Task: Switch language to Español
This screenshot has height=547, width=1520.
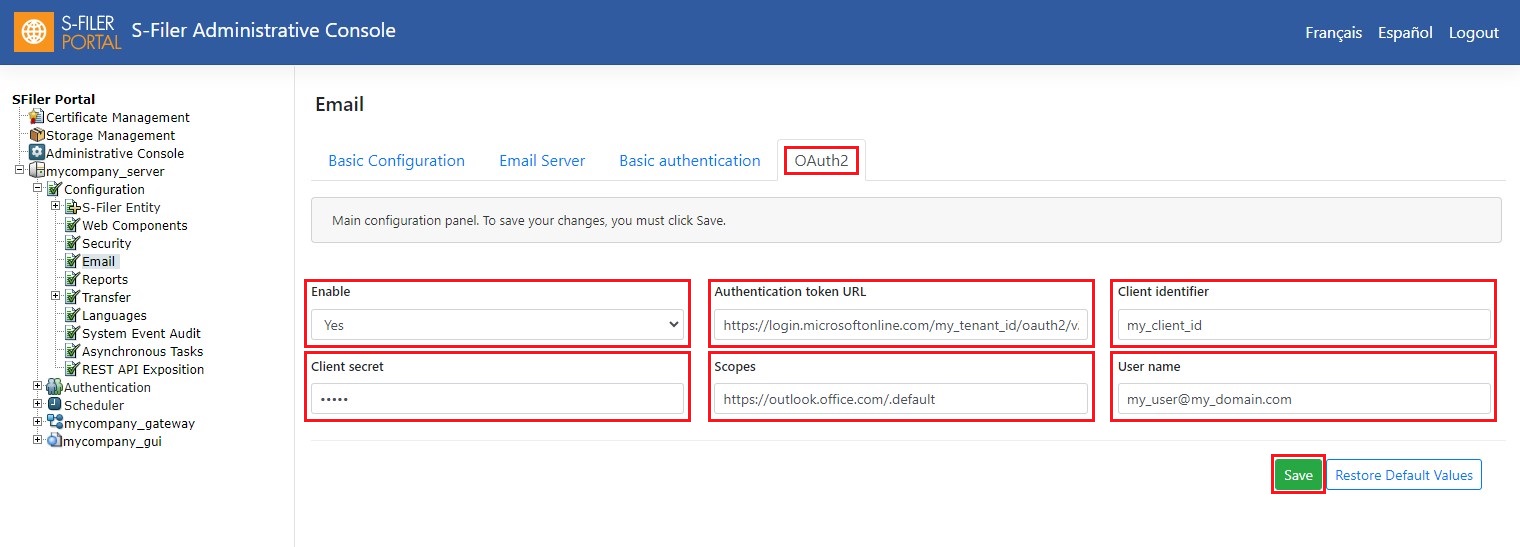Action: [1405, 33]
